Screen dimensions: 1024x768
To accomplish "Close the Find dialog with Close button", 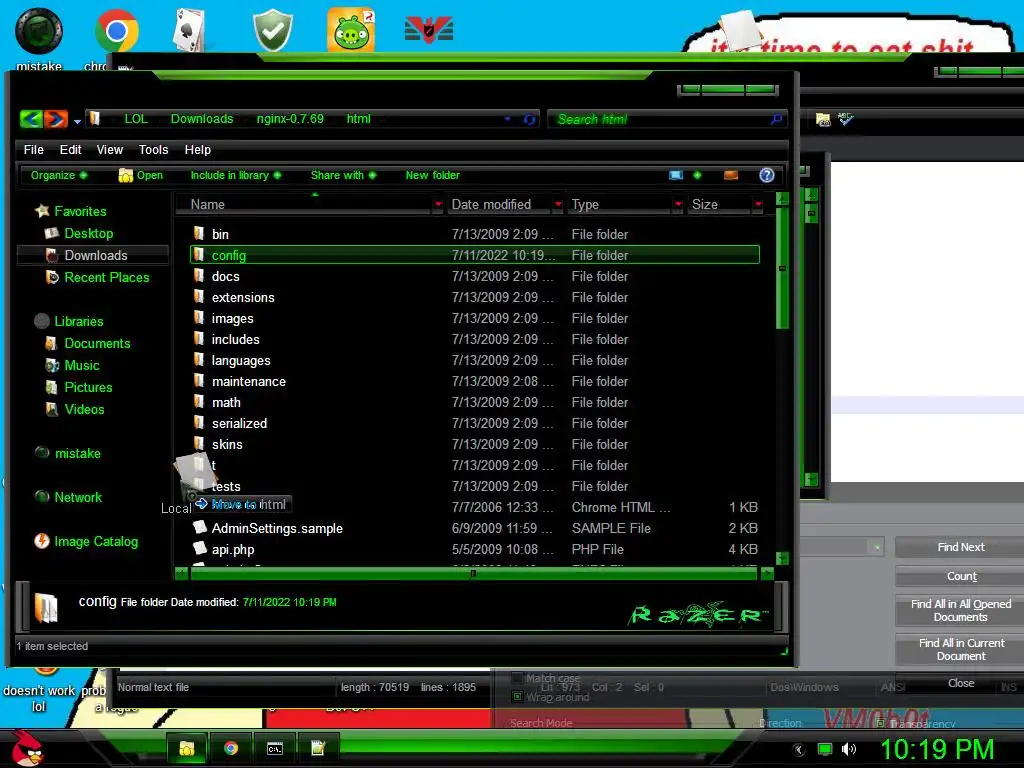I will coord(961,682).
